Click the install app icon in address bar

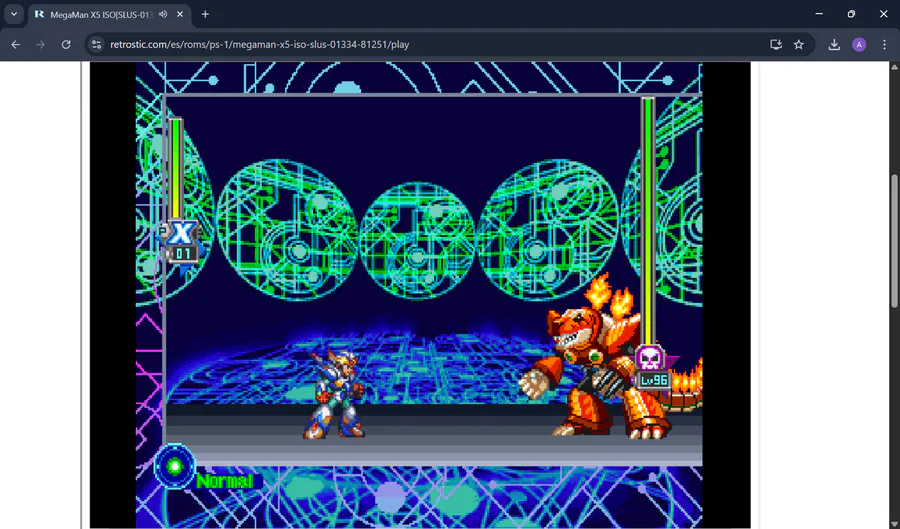(x=776, y=45)
